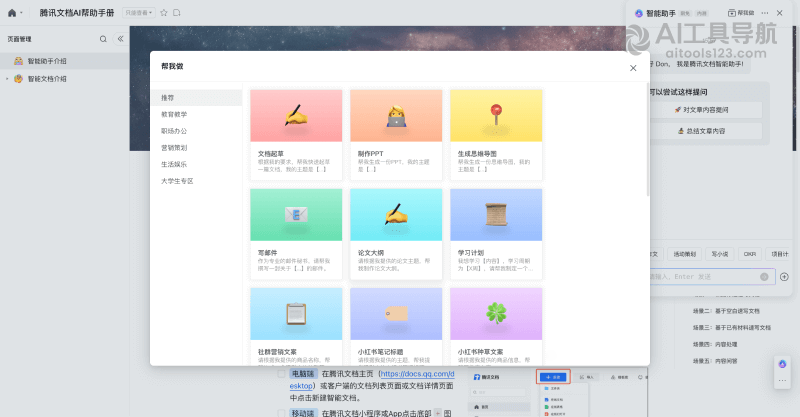
Task: Close the 智能助手 panel
Action: click(780, 13)
